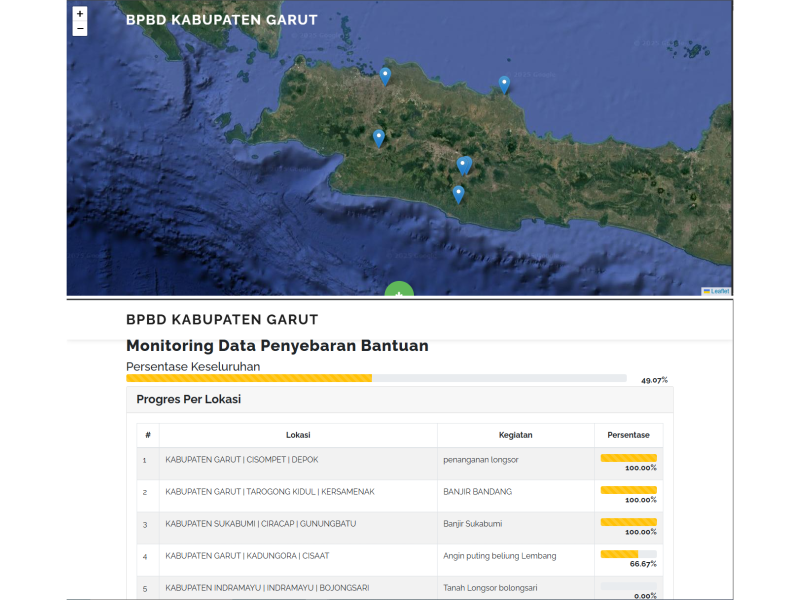Screen dimensions: 800x600
Task: Click the BPBD Kabupaten Garut header above Monitoring
Action: (x=221, y=320)
